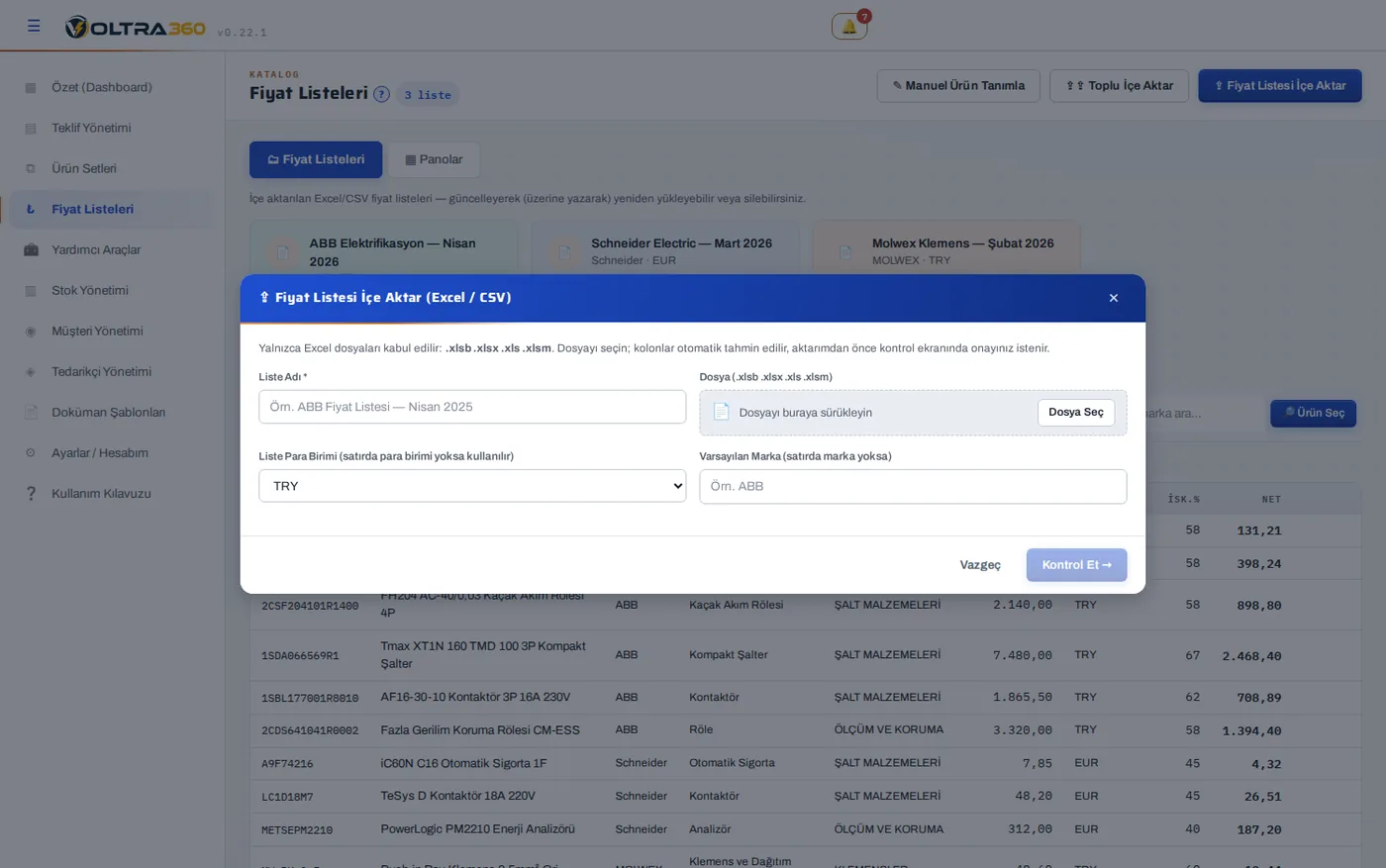
Task: Open Ürün Setleri in the sidebar
Action: (110, 168)
